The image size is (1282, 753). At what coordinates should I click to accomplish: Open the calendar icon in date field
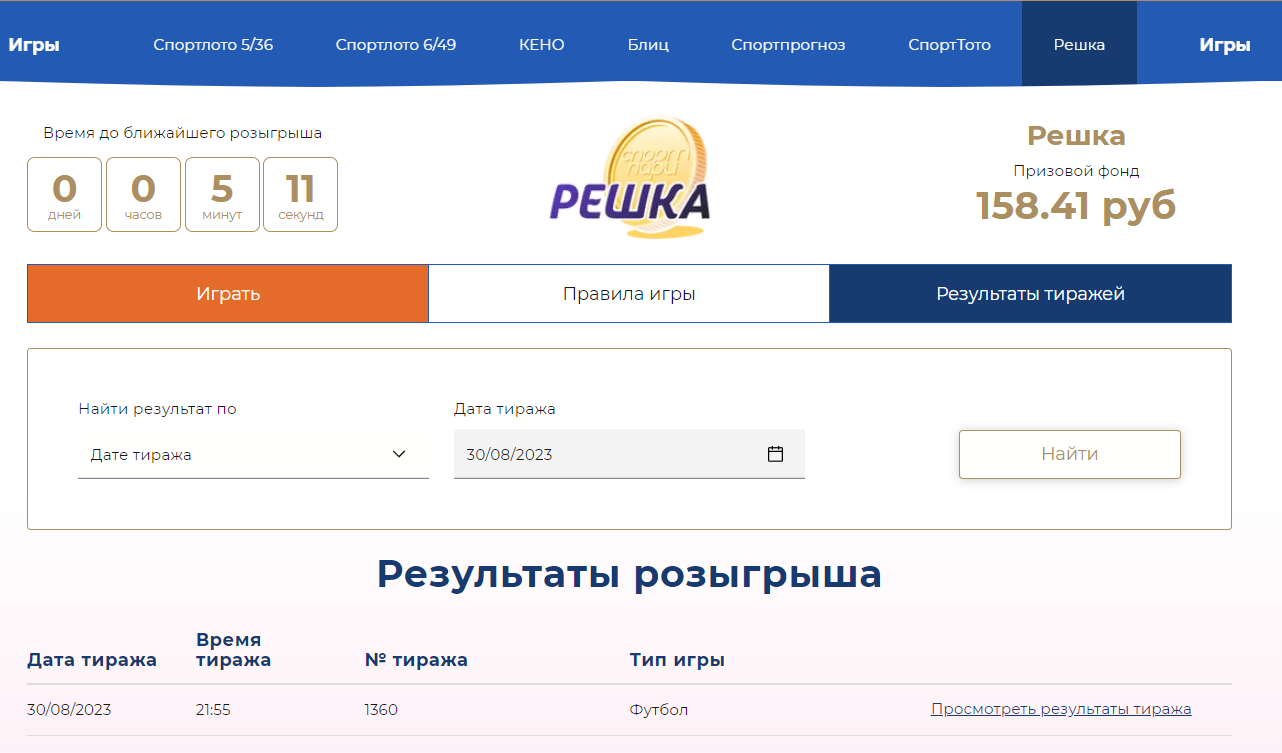click(x=775, y=454)
